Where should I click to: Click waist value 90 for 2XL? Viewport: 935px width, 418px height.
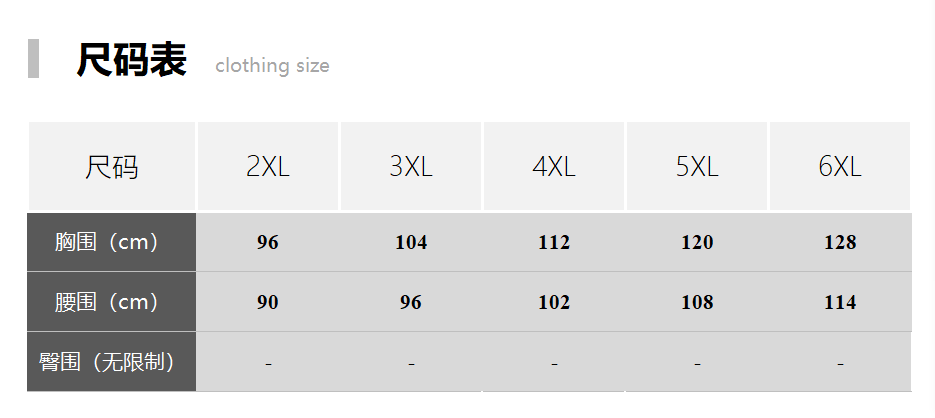(x=268, y=303)
